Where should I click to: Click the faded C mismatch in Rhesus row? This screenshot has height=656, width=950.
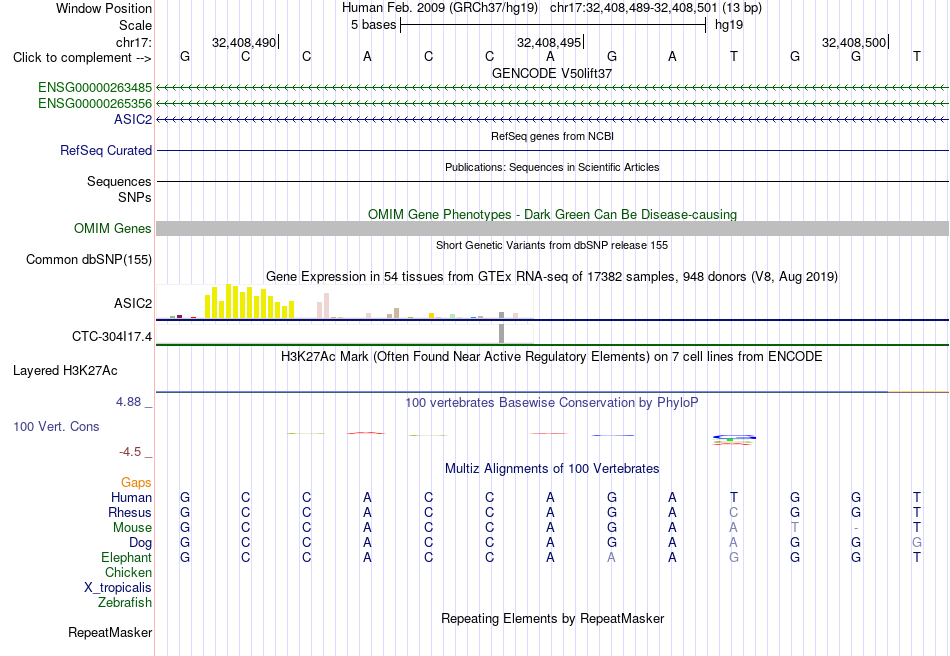(734, 512)
